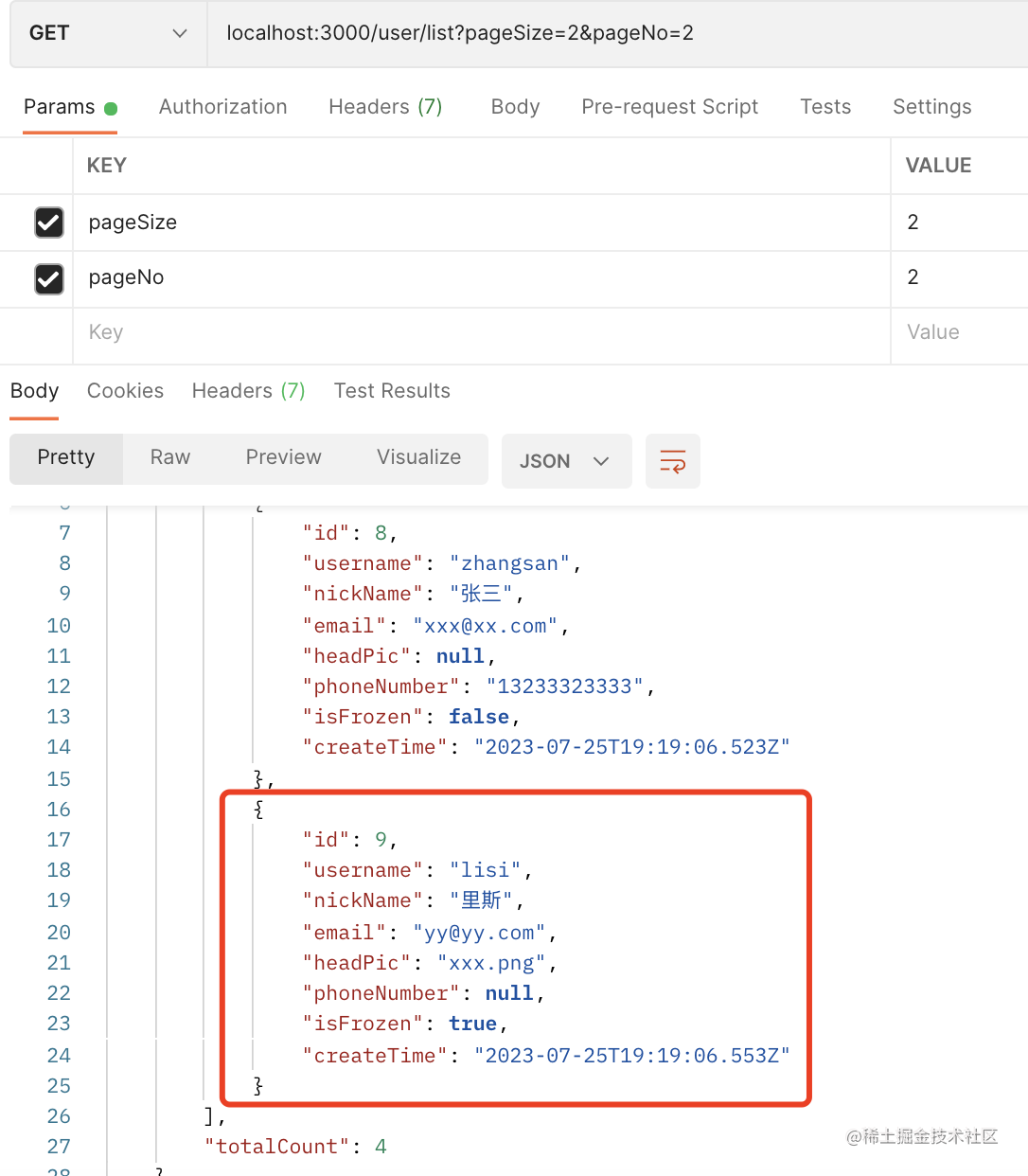Go to the Tests tab
Viewport: 1028px width, 1176px height.
coord(824,107)
